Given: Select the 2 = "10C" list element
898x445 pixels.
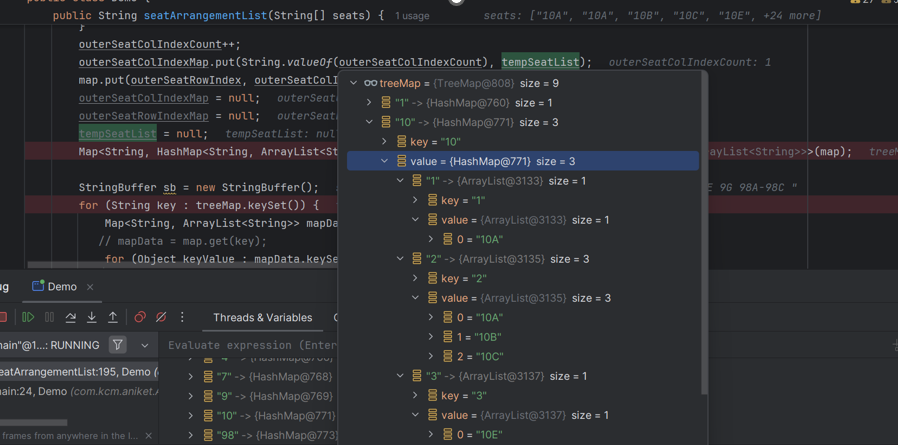Looking at the screenshot, I should click(480, 356).
